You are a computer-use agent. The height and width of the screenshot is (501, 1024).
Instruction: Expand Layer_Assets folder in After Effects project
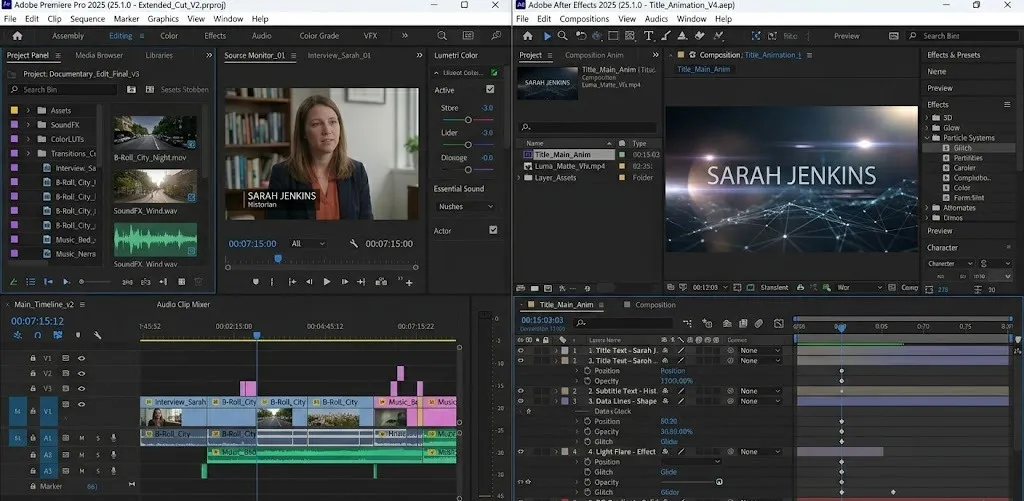(x=519, y=178)
